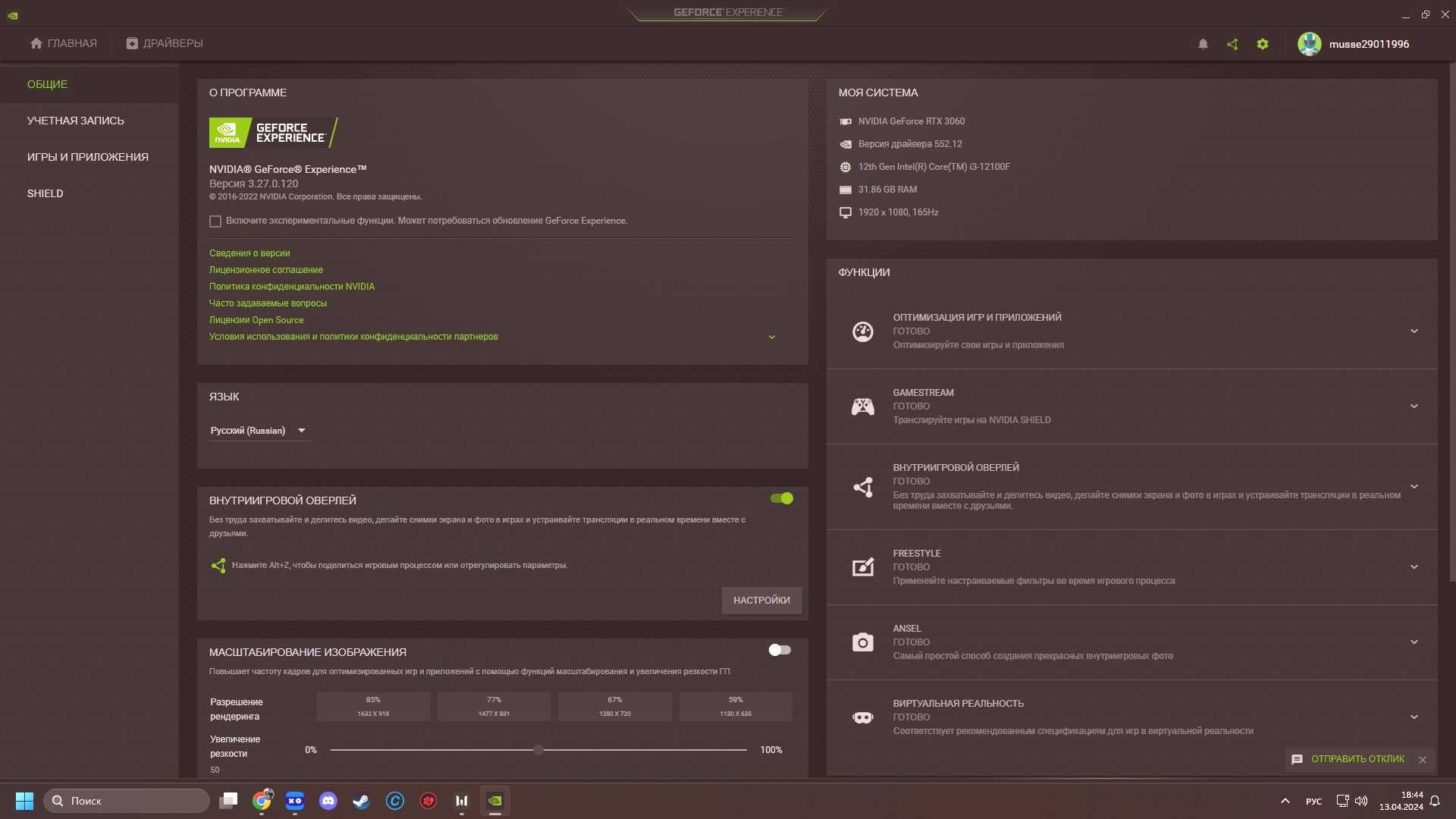Select 59% render resolution option
Screen dimensions: 1456x819
(x=736, y=707)
